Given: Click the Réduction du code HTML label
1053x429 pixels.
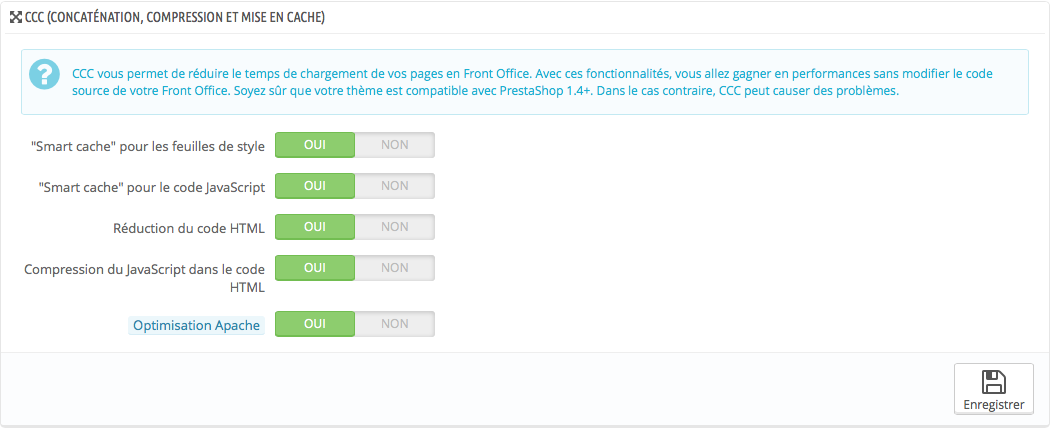Looking at the screenshot, I should point(189,229).
